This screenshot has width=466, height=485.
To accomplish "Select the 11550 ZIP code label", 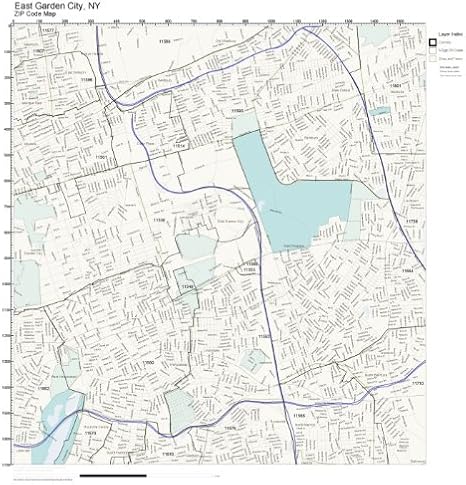I will pos(148,363).
